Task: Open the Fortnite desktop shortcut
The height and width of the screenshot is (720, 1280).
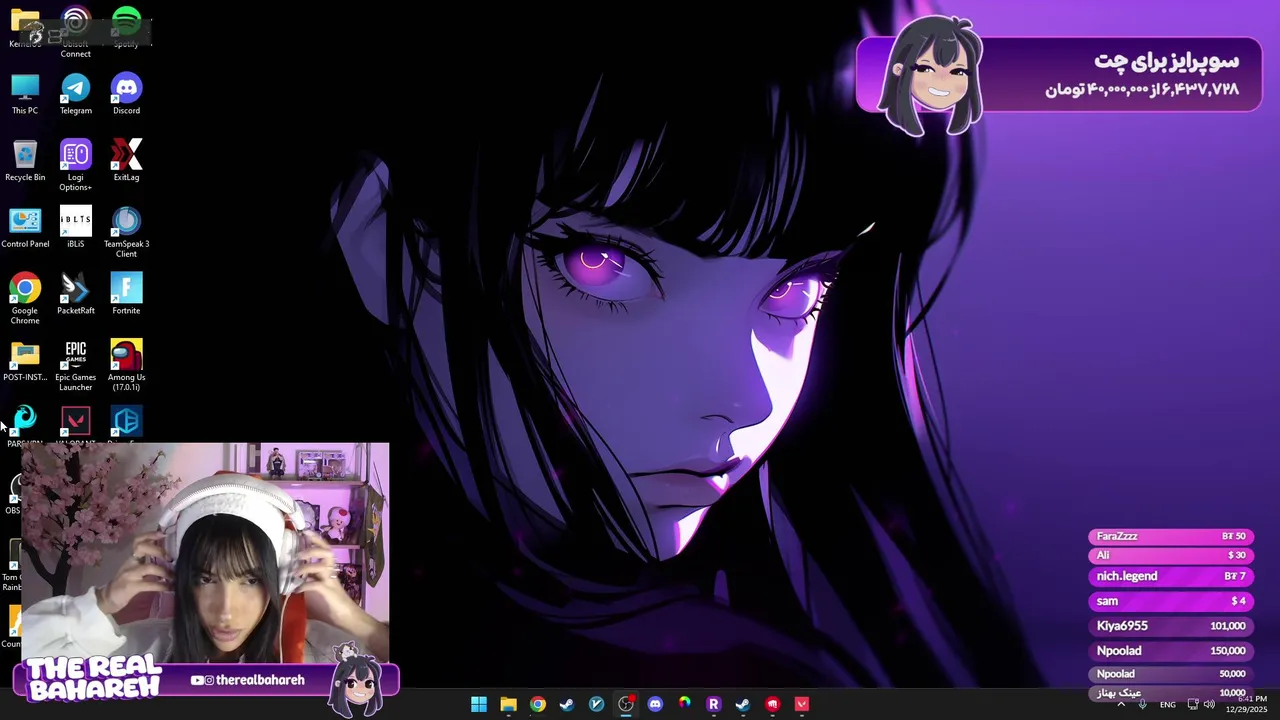Action: click(x=126, y=294)
